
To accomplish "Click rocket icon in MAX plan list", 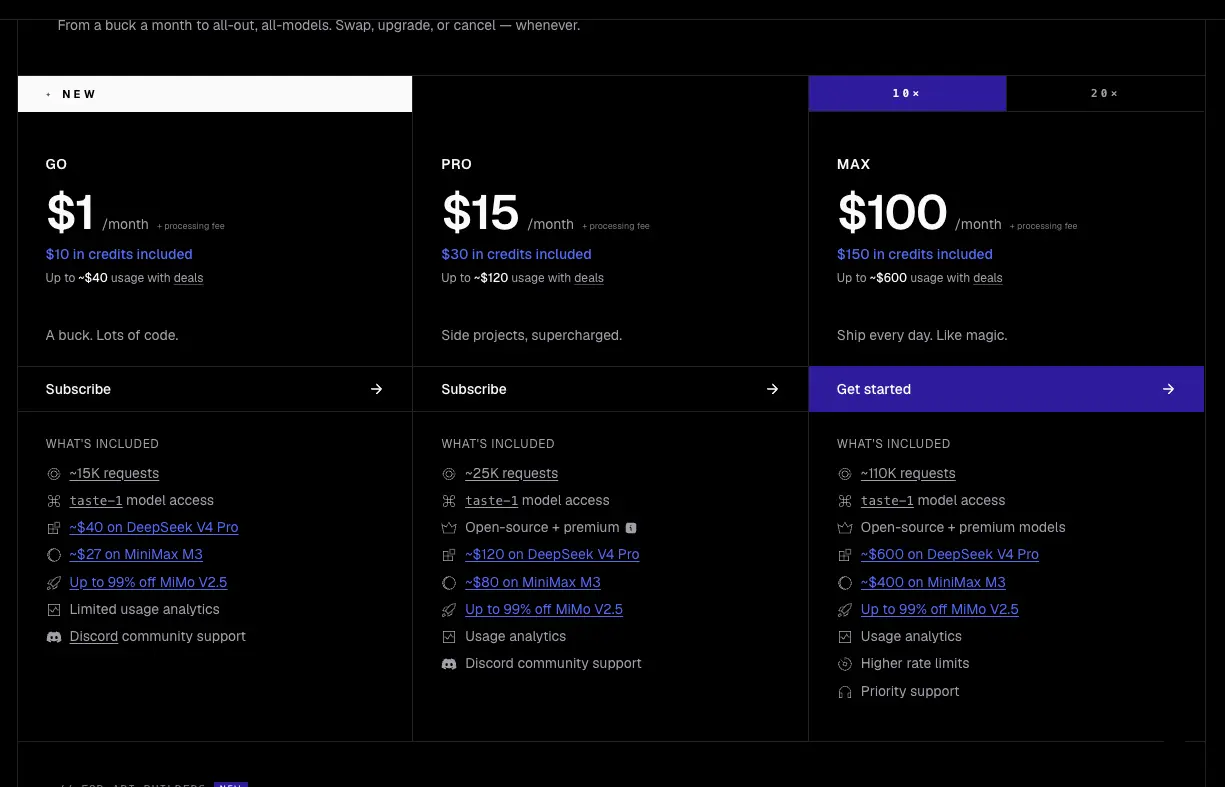I will tap(845, 609).
